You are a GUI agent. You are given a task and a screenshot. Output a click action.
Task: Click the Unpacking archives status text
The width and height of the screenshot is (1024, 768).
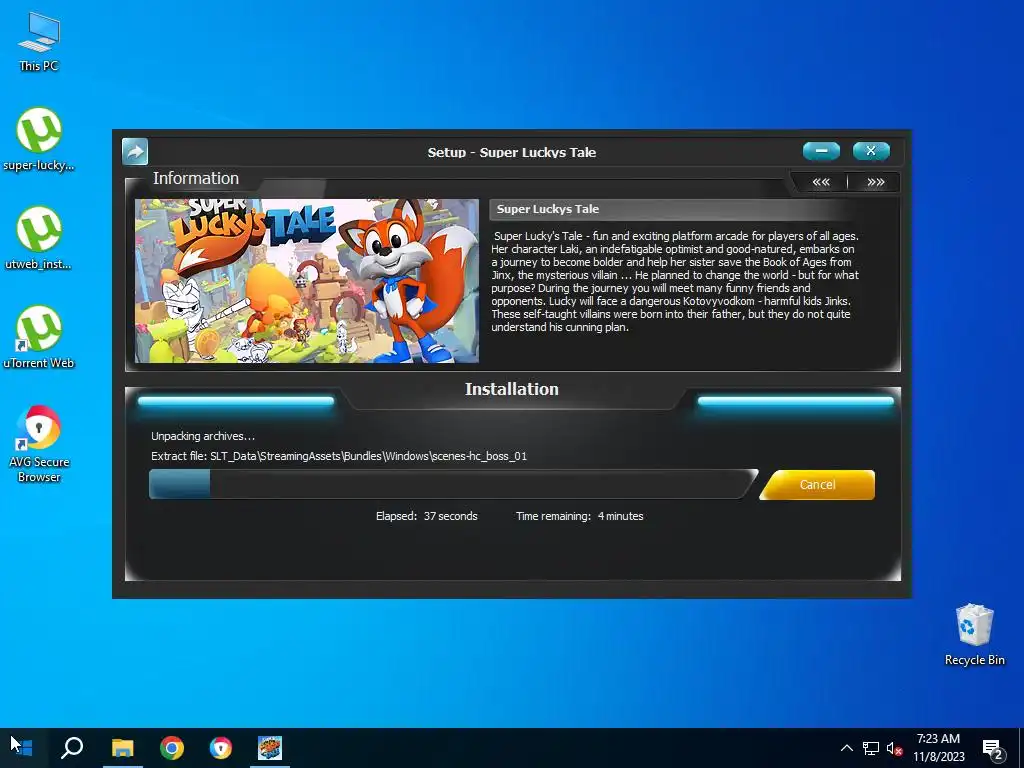pos(203,436)
